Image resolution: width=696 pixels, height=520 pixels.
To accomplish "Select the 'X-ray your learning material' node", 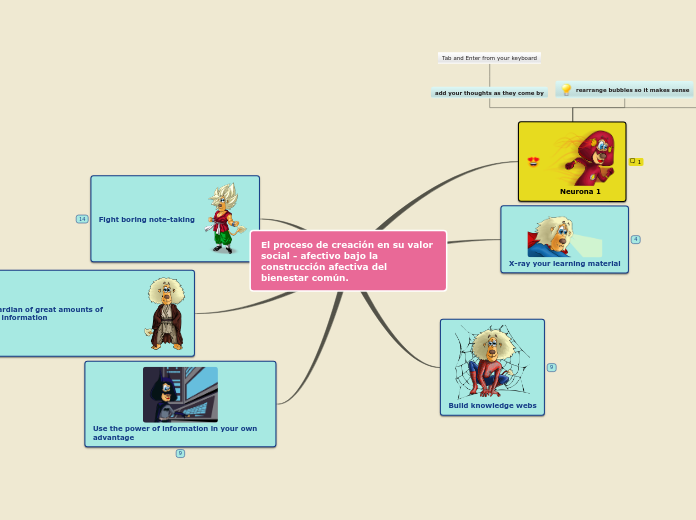I will tap(565, 239).
